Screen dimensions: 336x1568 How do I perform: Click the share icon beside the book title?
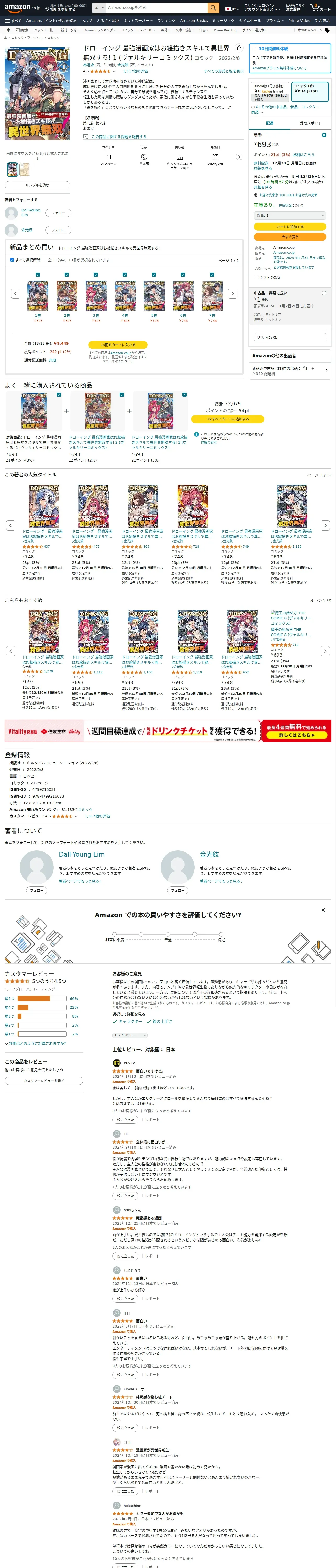point(239,48)
